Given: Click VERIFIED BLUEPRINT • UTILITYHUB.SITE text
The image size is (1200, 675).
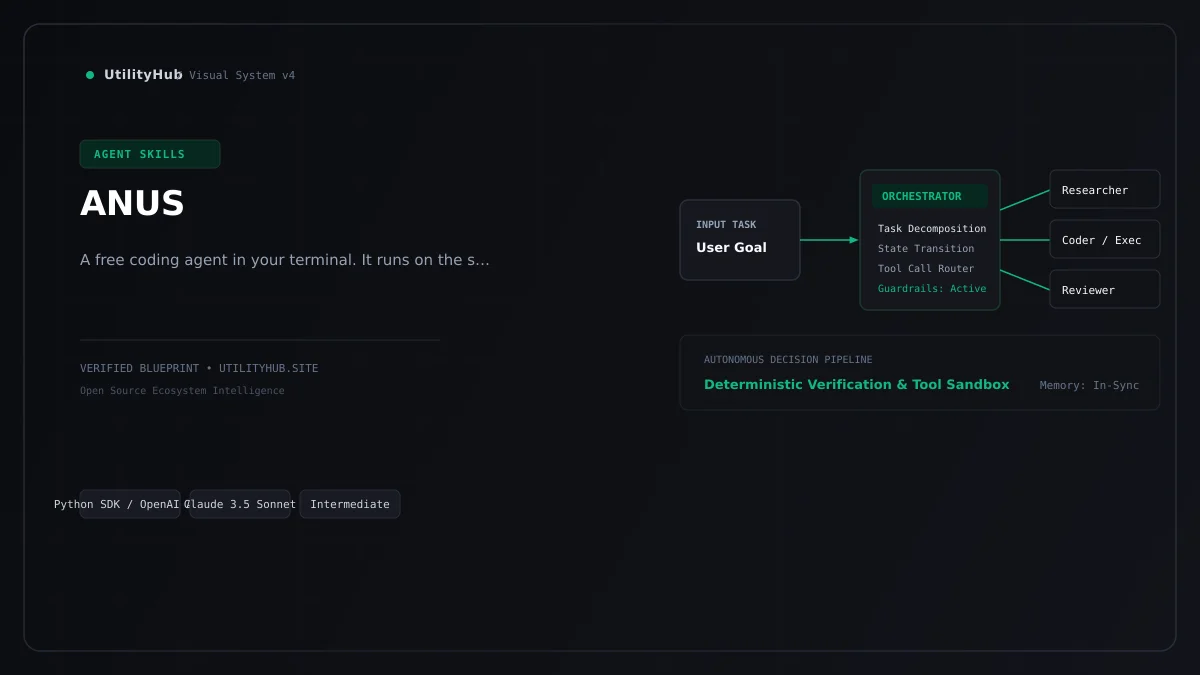Looking at the screenshot, I should coord(199,369).
